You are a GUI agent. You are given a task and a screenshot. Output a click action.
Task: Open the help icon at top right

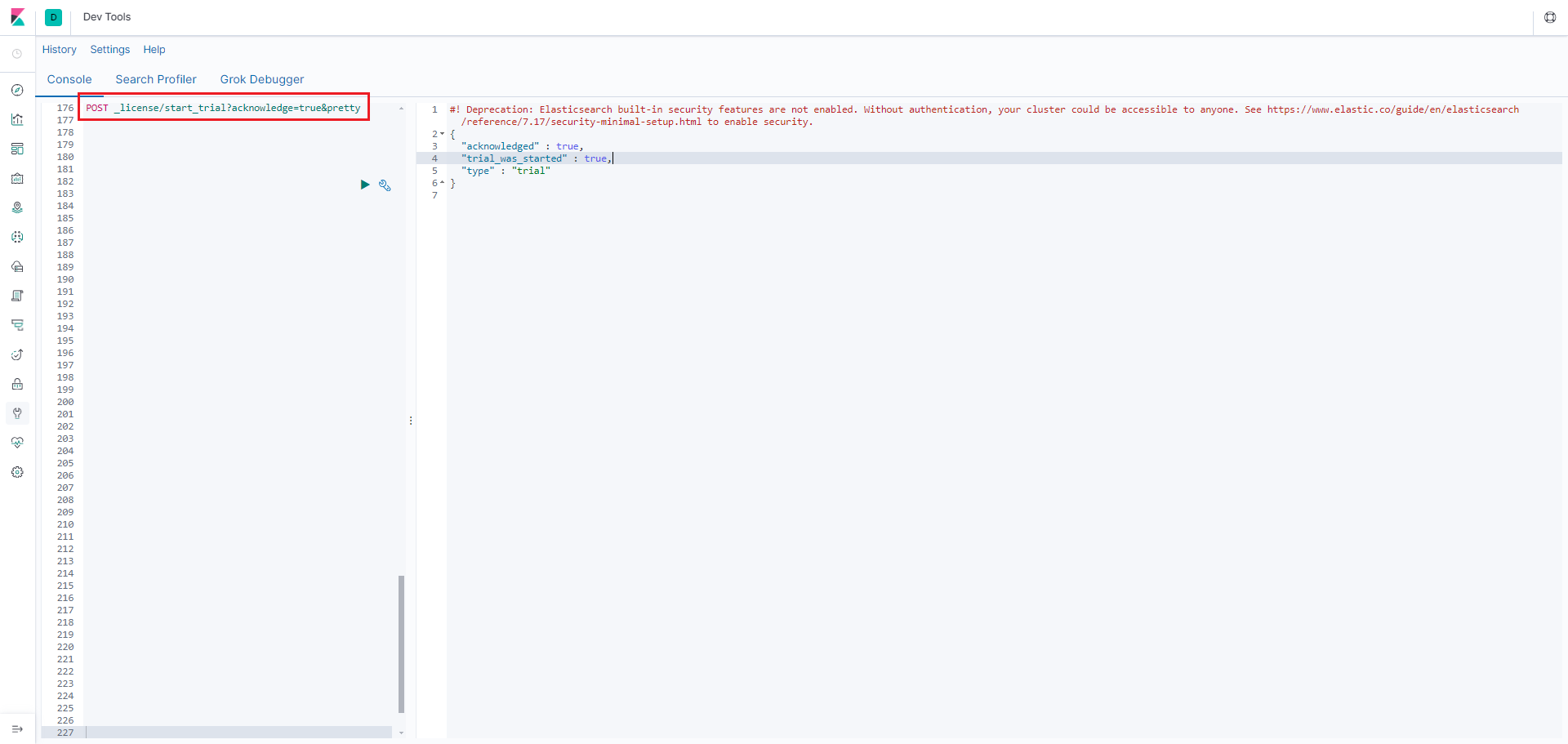click(x=1550, y=17)
